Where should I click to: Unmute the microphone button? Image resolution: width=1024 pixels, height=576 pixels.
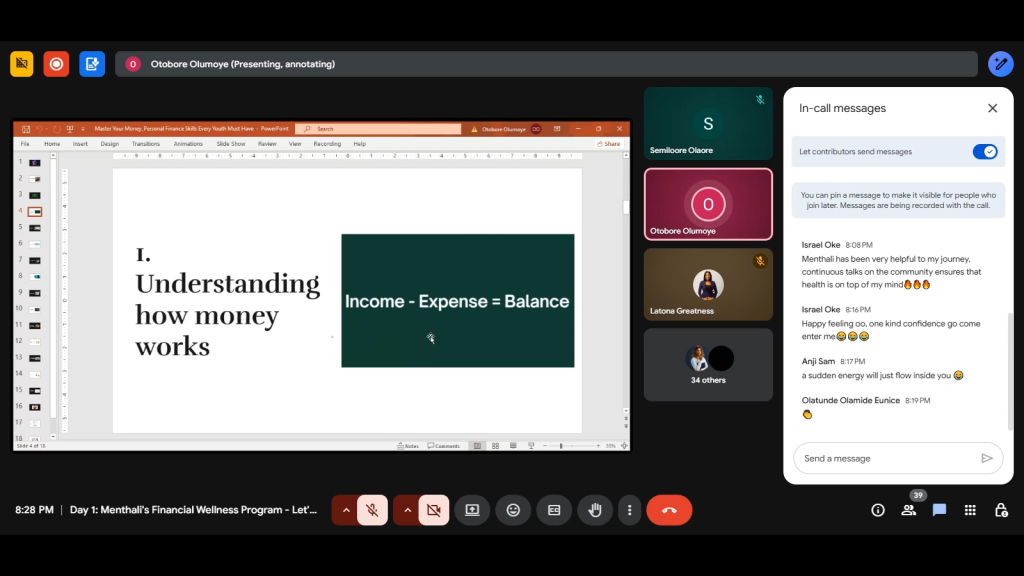(372, 510)
